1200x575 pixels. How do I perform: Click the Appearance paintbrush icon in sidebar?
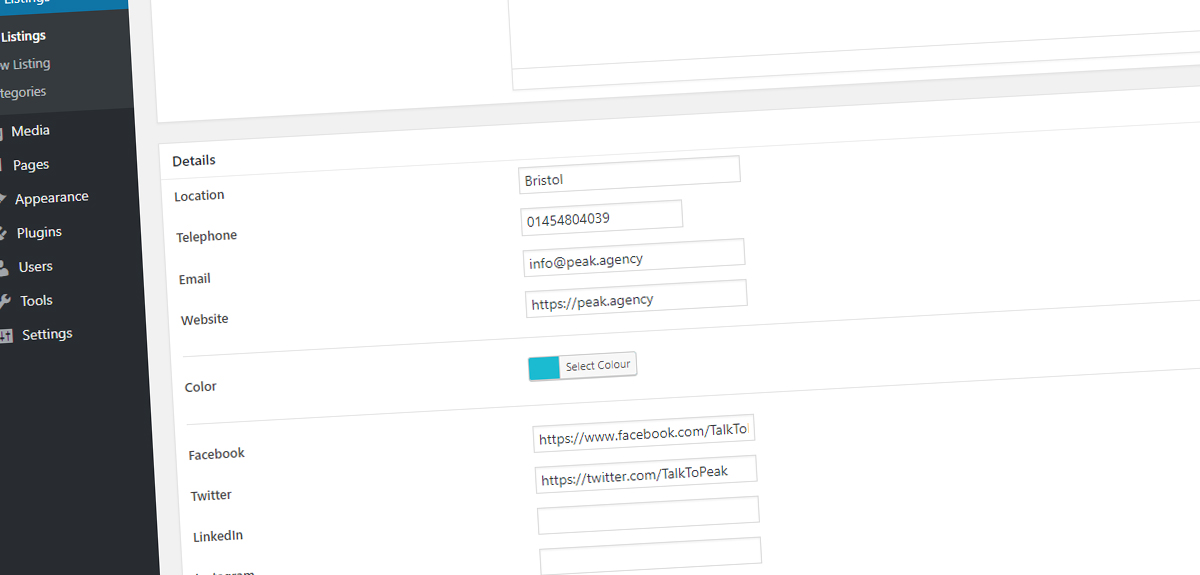pyautogui.click(x=3, y=198)
